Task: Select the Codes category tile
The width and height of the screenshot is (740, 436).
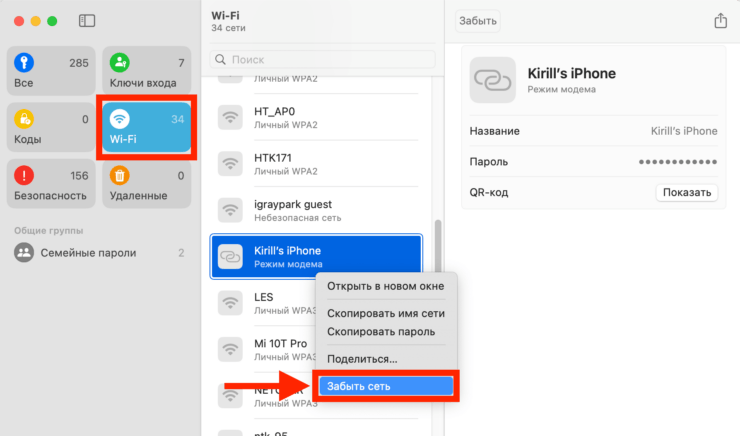Action: [x=51, y=128]
